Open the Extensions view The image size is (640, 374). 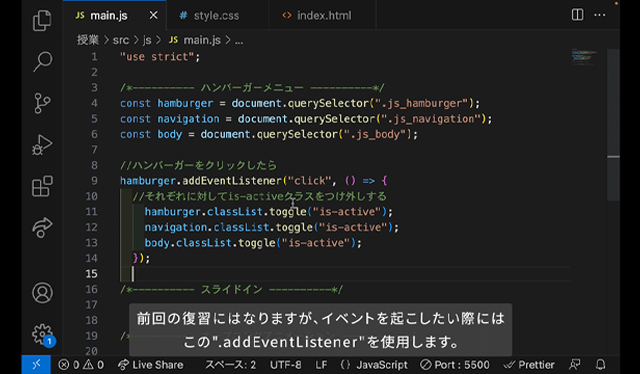click(42, 186)
